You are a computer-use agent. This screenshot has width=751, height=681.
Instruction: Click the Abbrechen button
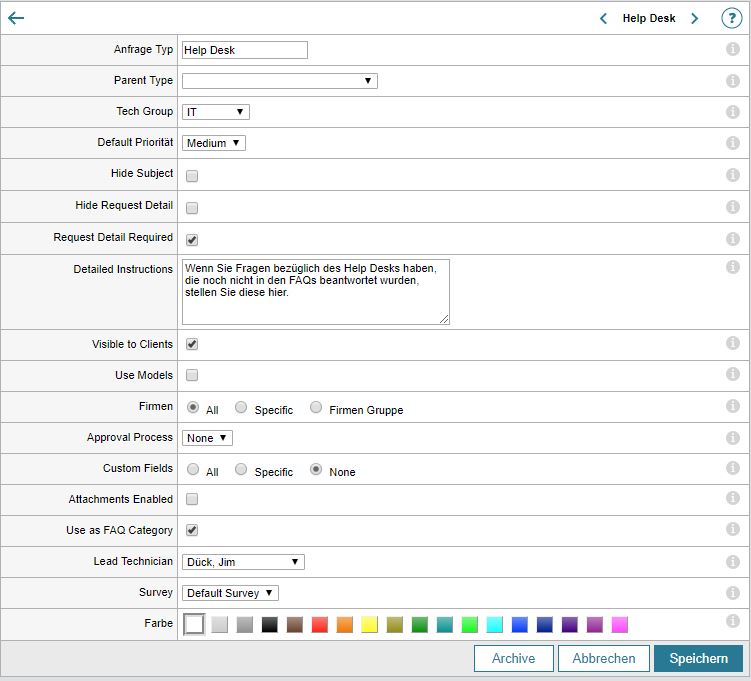pyautogui.click(x=603, y=658)
